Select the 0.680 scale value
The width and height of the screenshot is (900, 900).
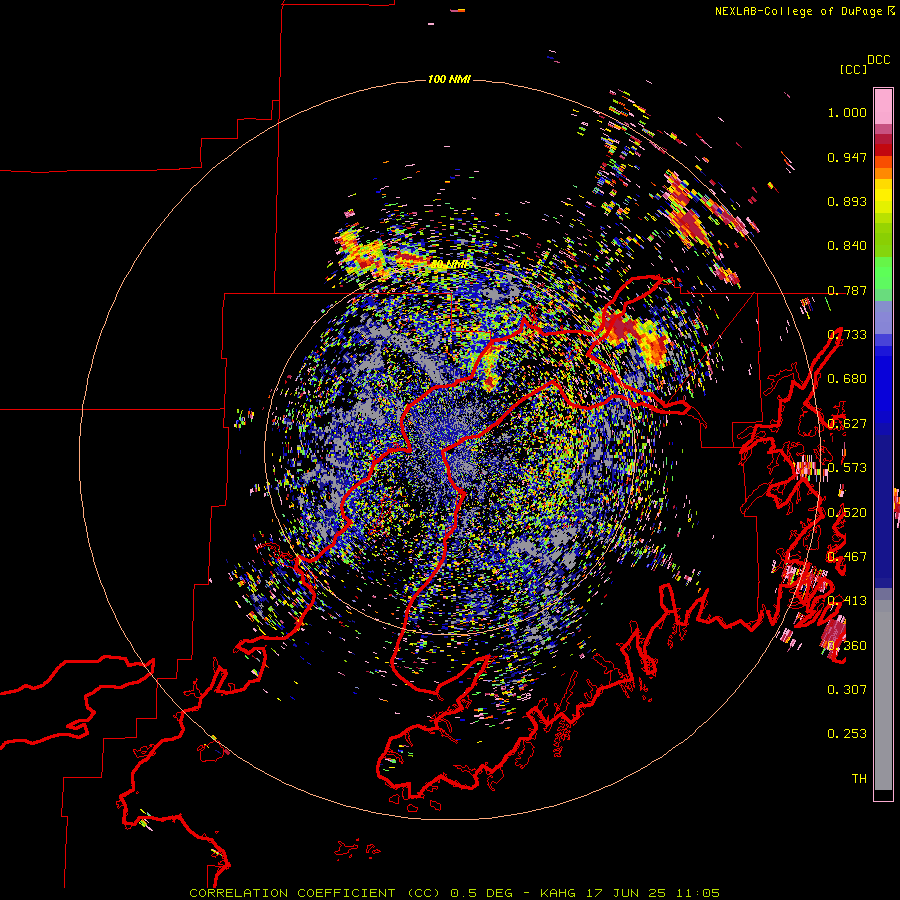click(847, 379)
